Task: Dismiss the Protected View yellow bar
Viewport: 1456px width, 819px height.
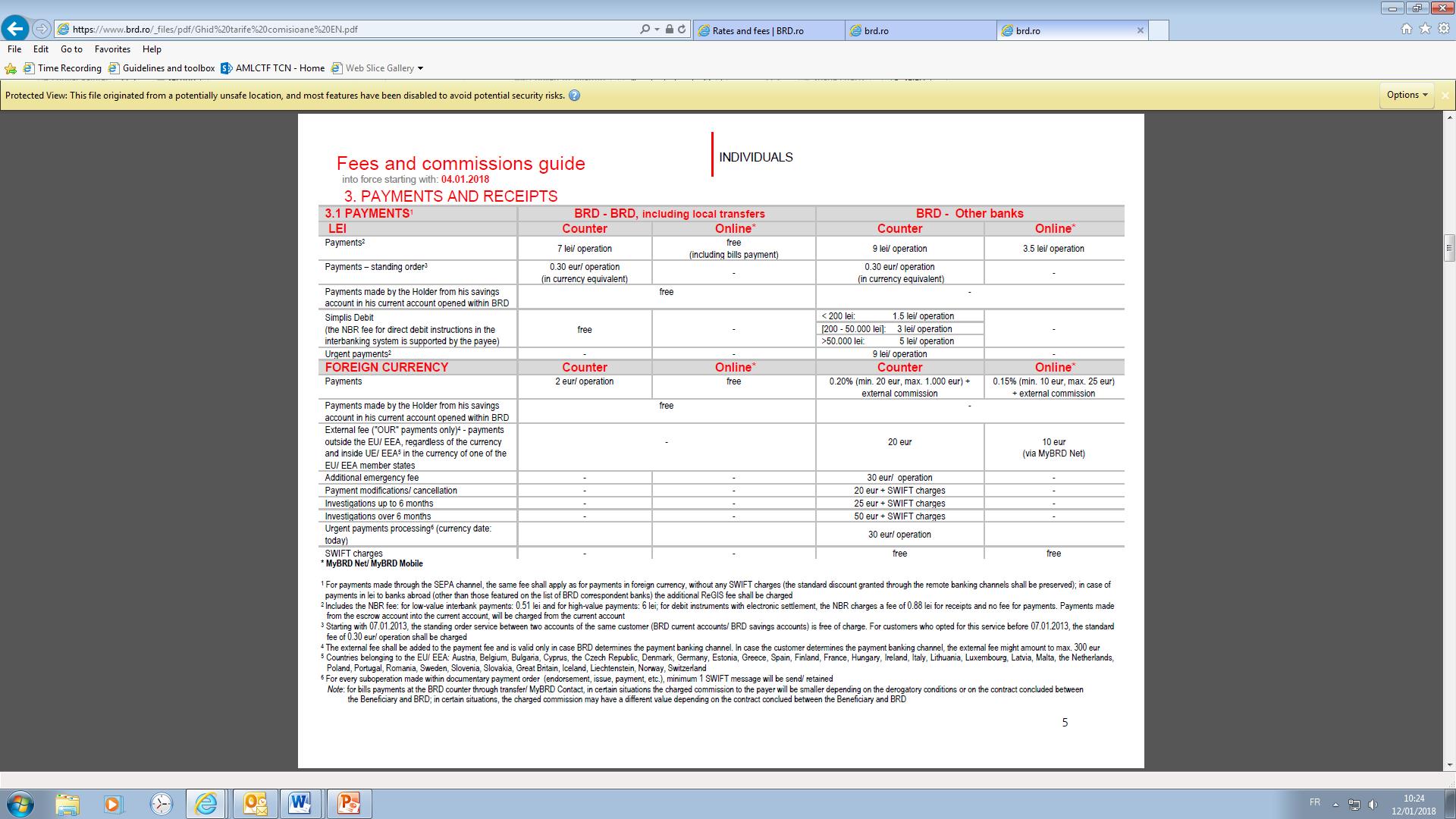Action: [x=1445, y=96]
